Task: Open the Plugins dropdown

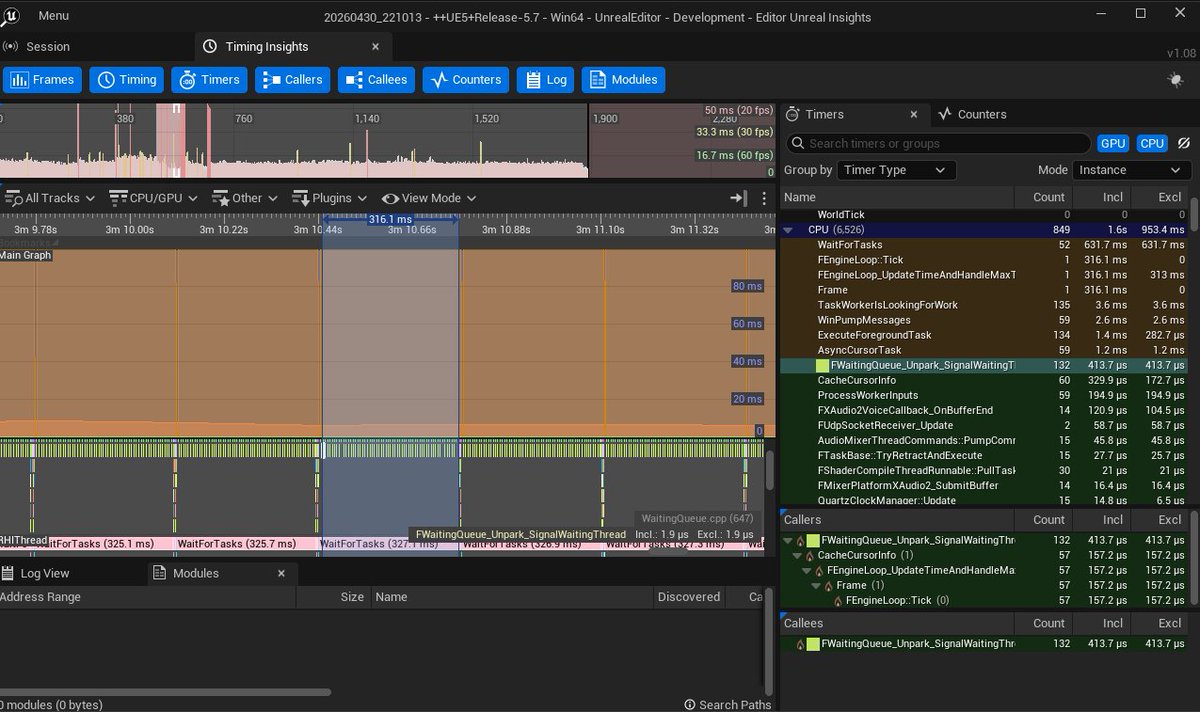Action: pos(330,198)
